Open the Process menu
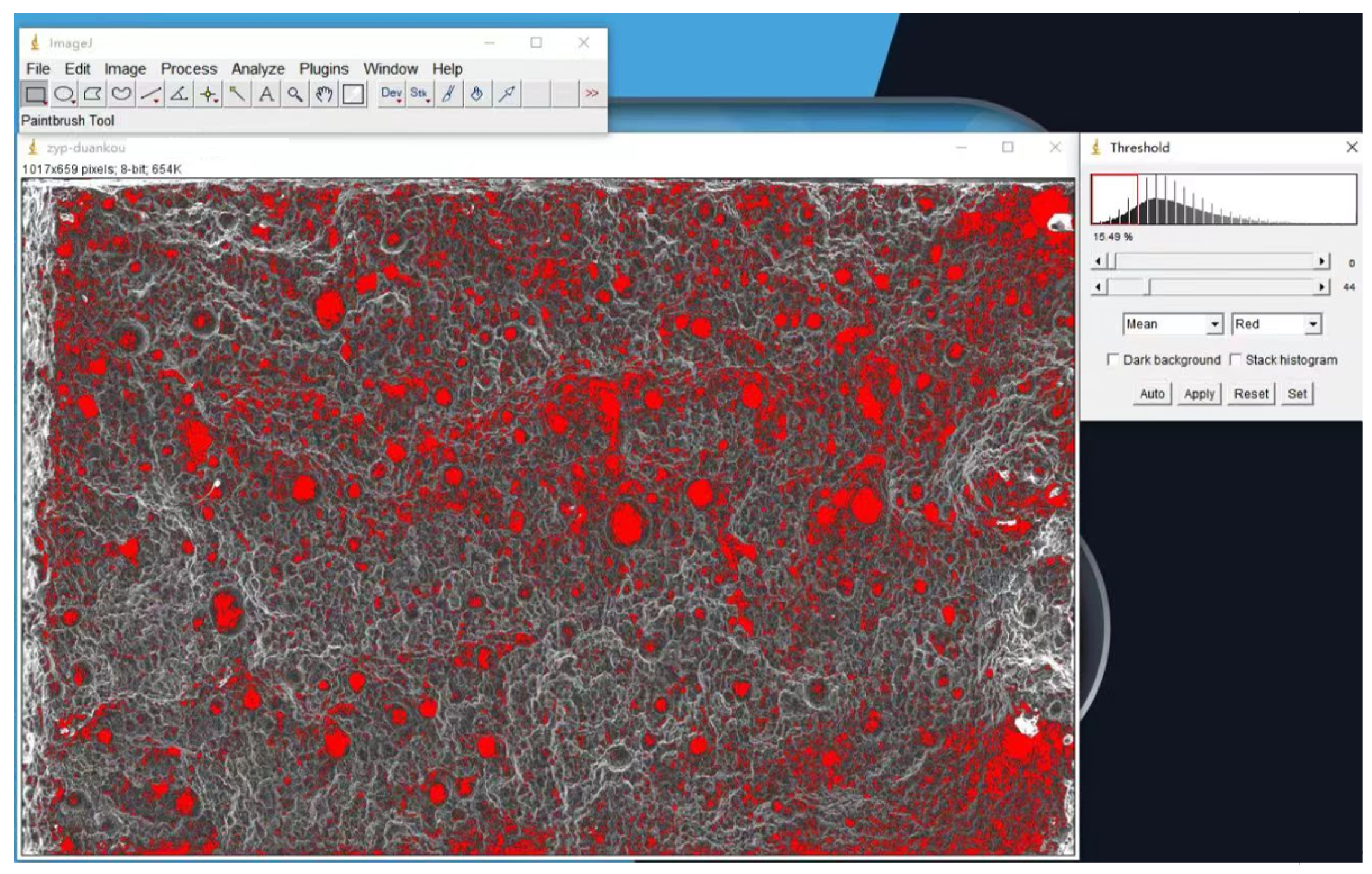 (x=188, y=69)
